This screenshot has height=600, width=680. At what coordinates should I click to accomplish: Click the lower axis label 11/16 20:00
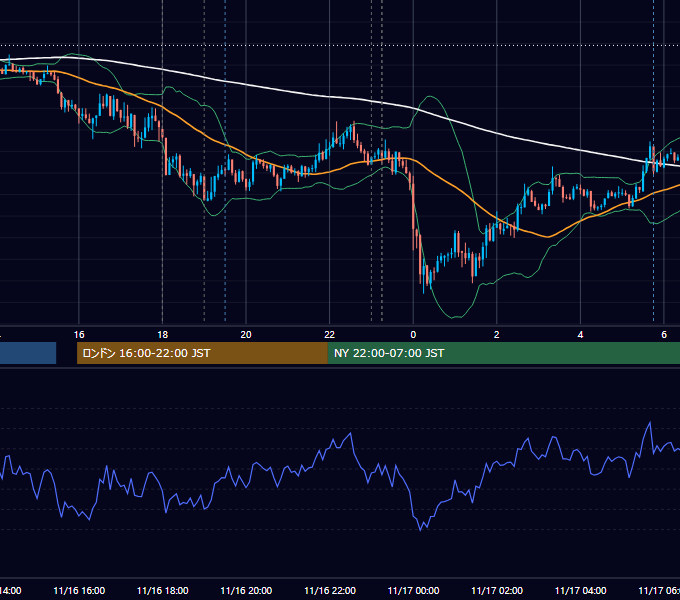pos(246,591)
